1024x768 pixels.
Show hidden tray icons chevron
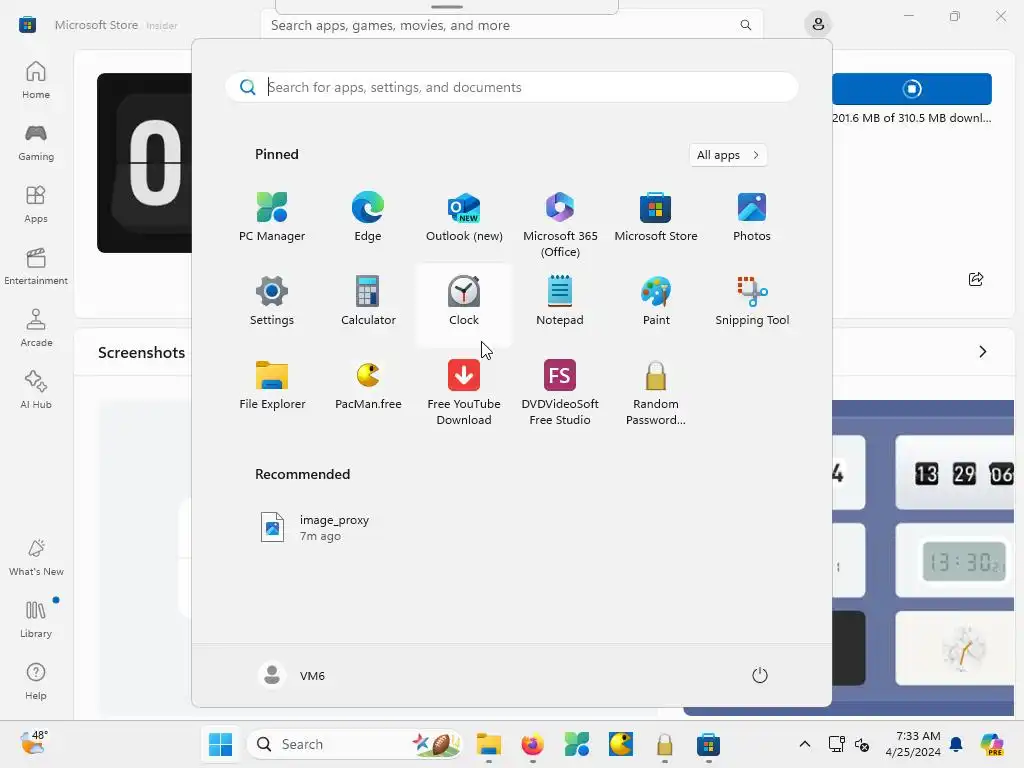tap(805, 744)
